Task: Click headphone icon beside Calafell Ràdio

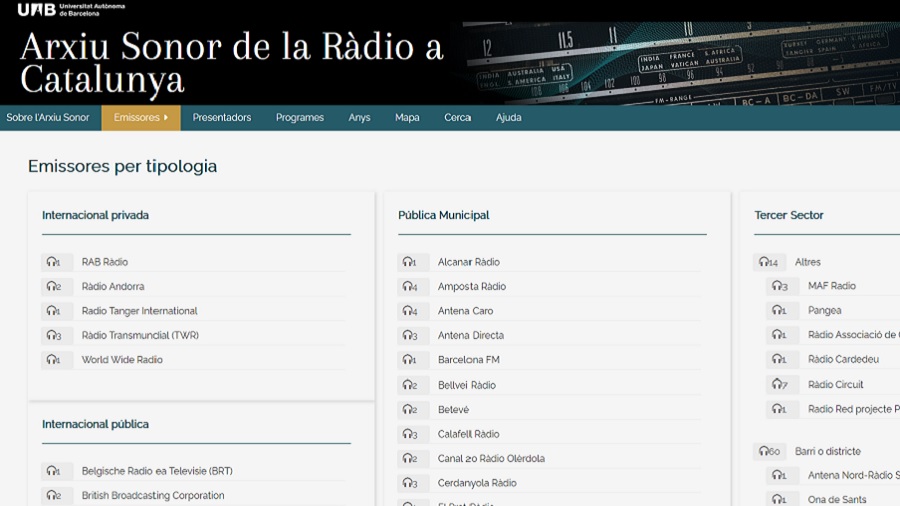Action: [413, 434]
